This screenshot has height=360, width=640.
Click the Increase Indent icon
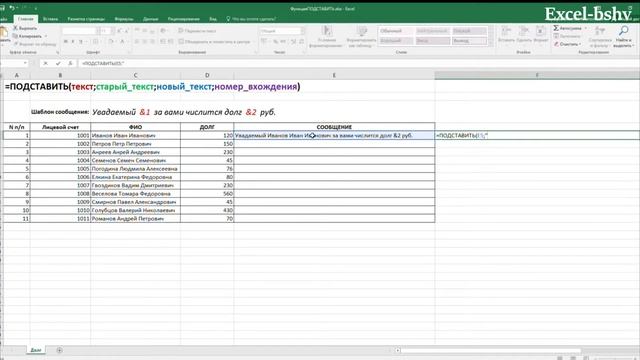[x=171, y=41]
